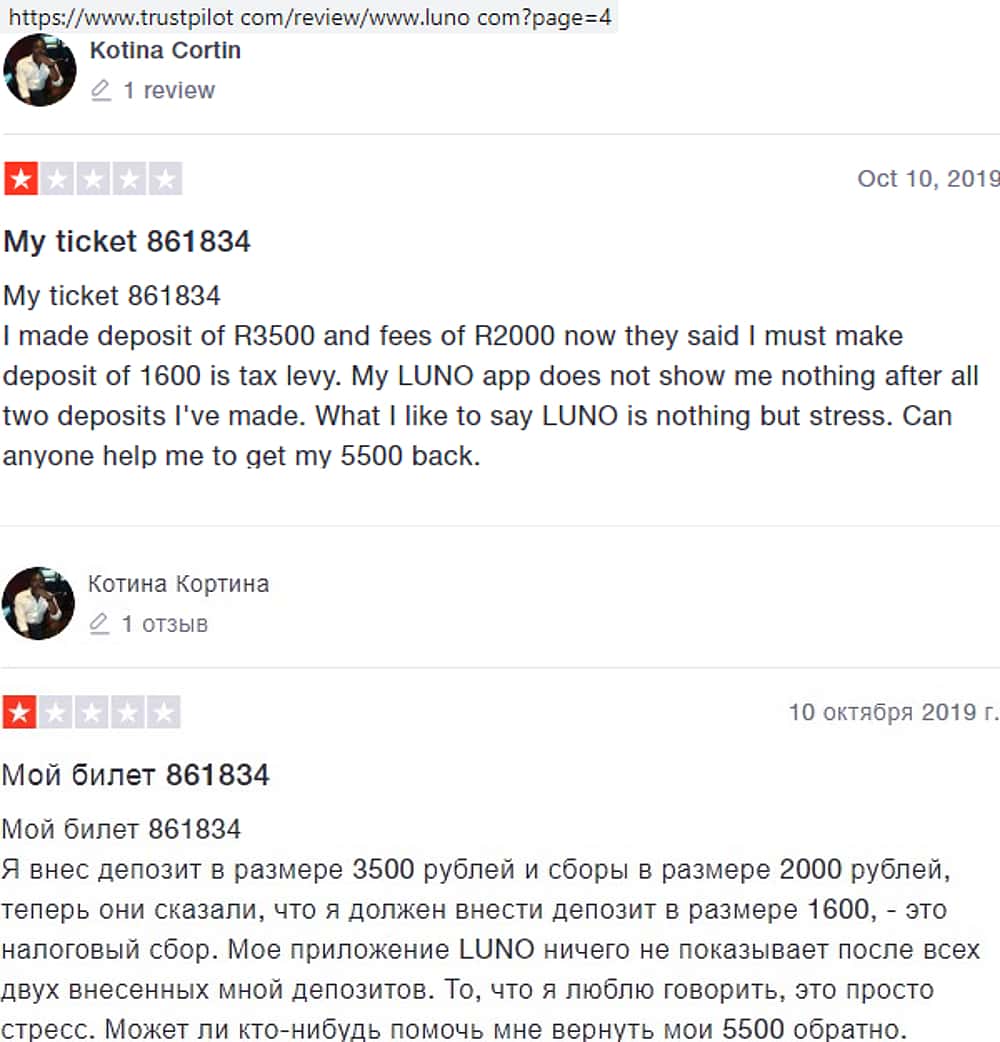Click the Котина Кортина profile avatar

tap(39, 603)
